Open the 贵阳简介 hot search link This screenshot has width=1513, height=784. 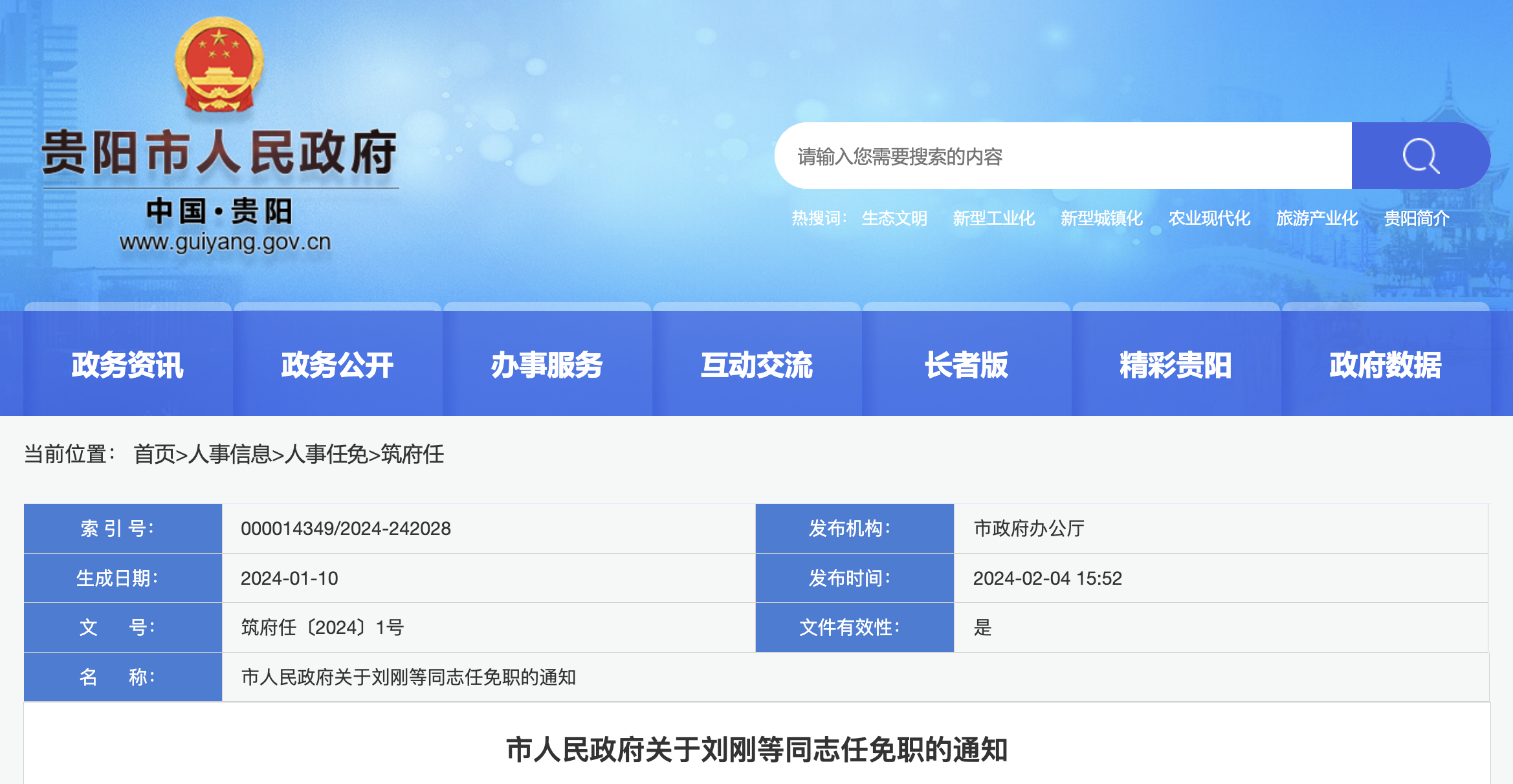[1417, 219]
